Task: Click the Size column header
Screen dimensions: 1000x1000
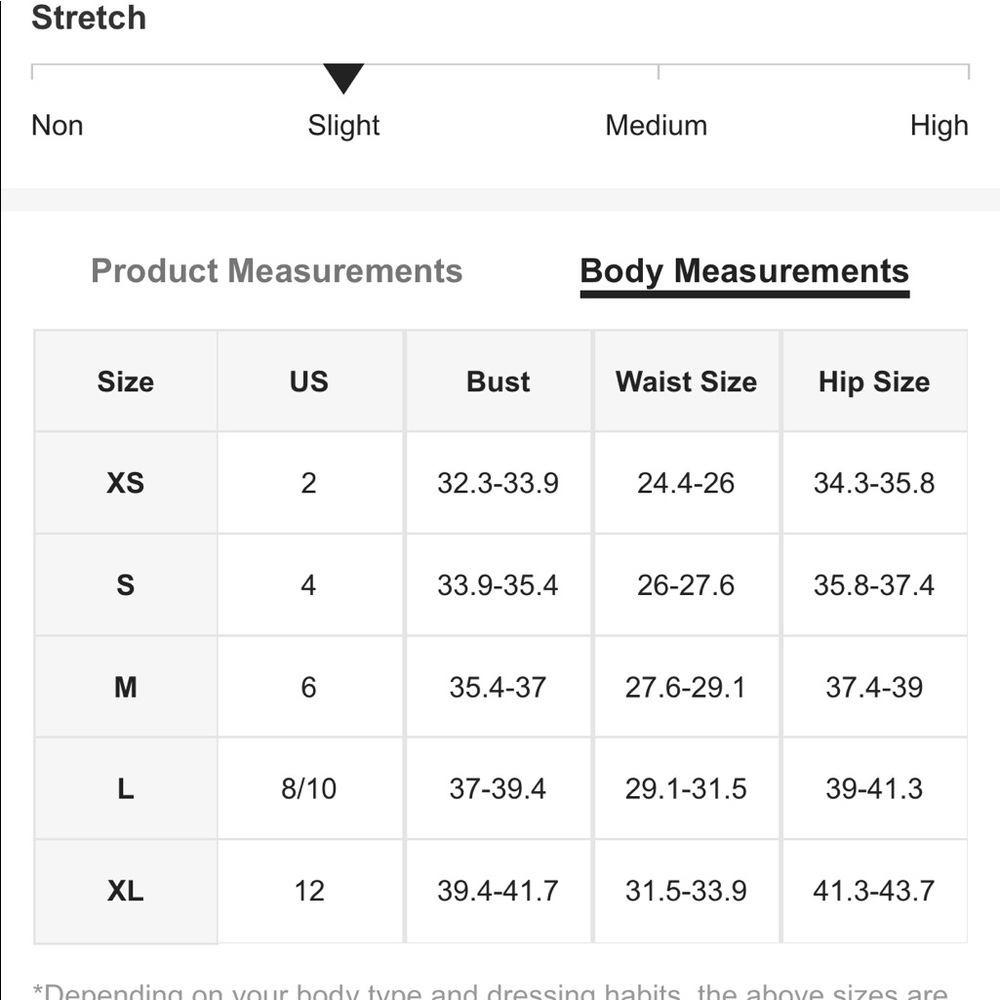Action: [126, 381]
